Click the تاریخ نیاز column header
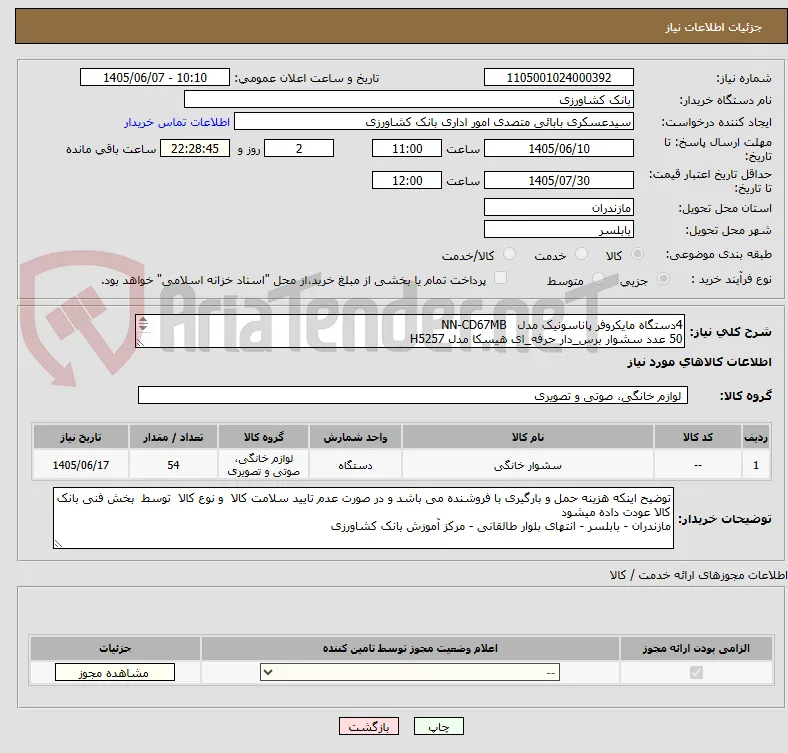The image size is (788, 753). 81,437
